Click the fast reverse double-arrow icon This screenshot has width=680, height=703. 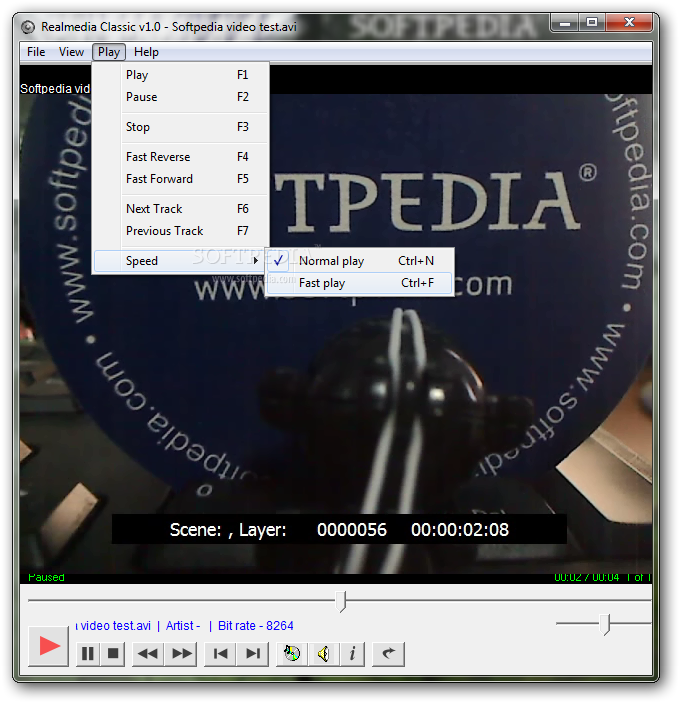148,654
